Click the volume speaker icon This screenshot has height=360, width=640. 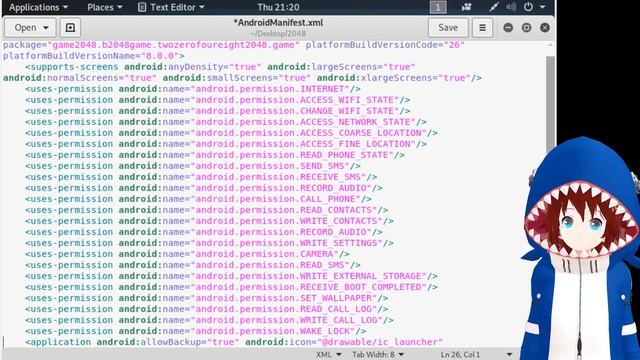tap(511, 7)
